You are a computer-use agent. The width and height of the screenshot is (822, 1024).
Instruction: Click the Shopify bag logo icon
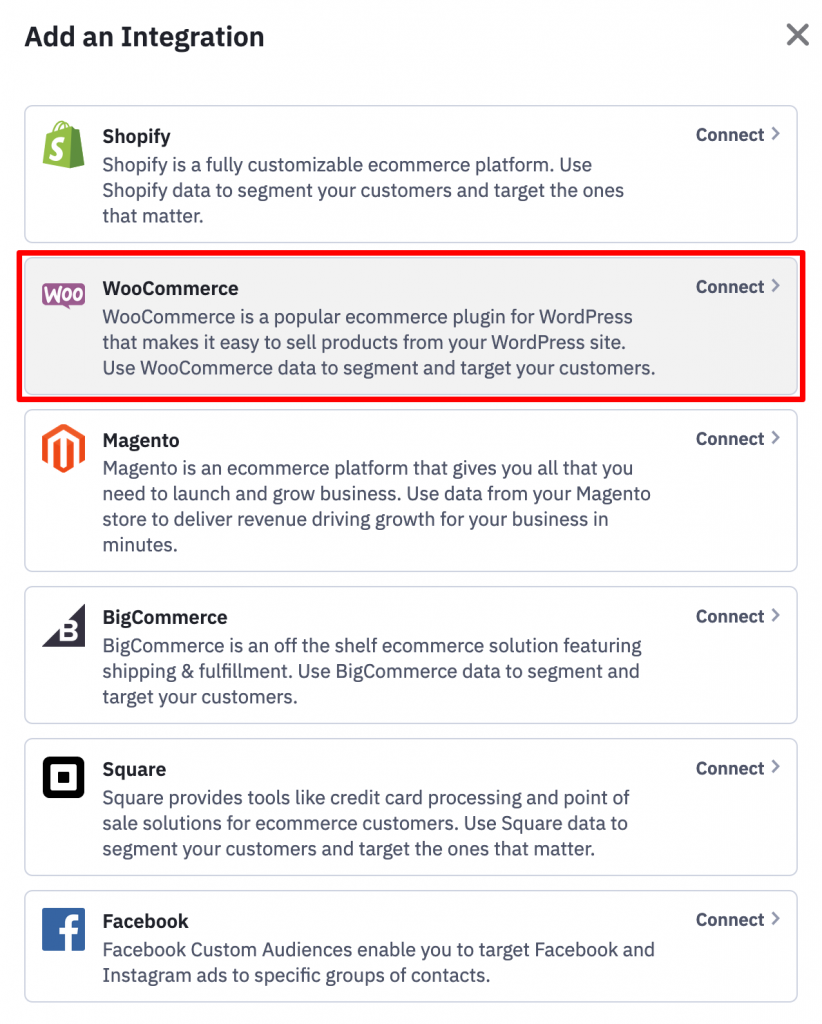coord(63,144)
